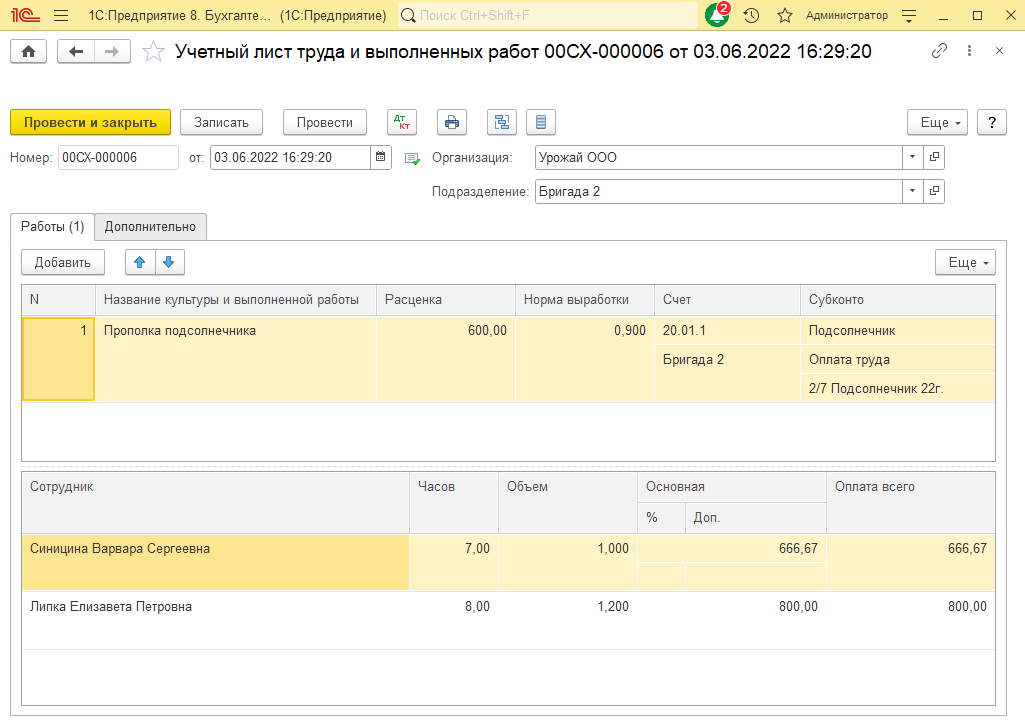The height and width of the screenshot is (726, 1025).
Task: Click the printer icon in toolbar
Action: pos(452,122)
